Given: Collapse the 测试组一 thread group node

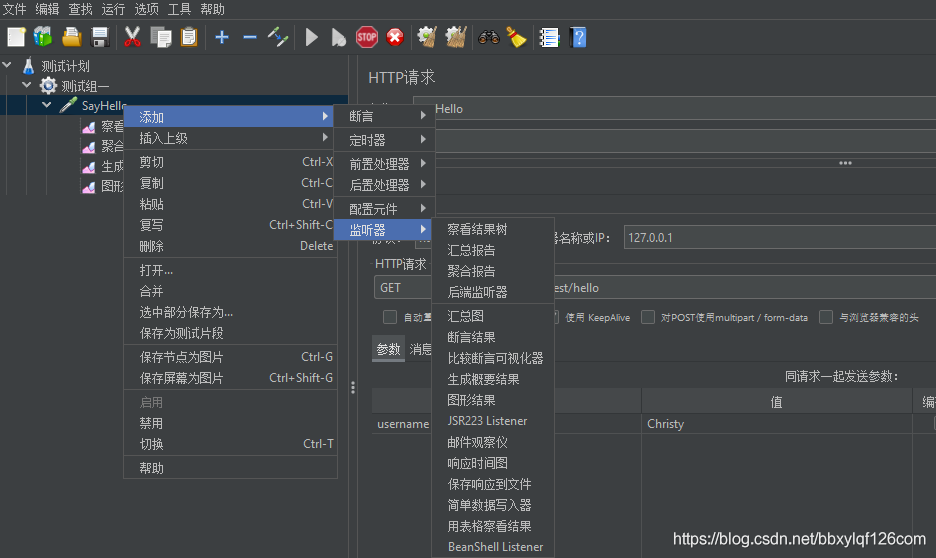Looking at the screenshot, I should pos(27,86).
